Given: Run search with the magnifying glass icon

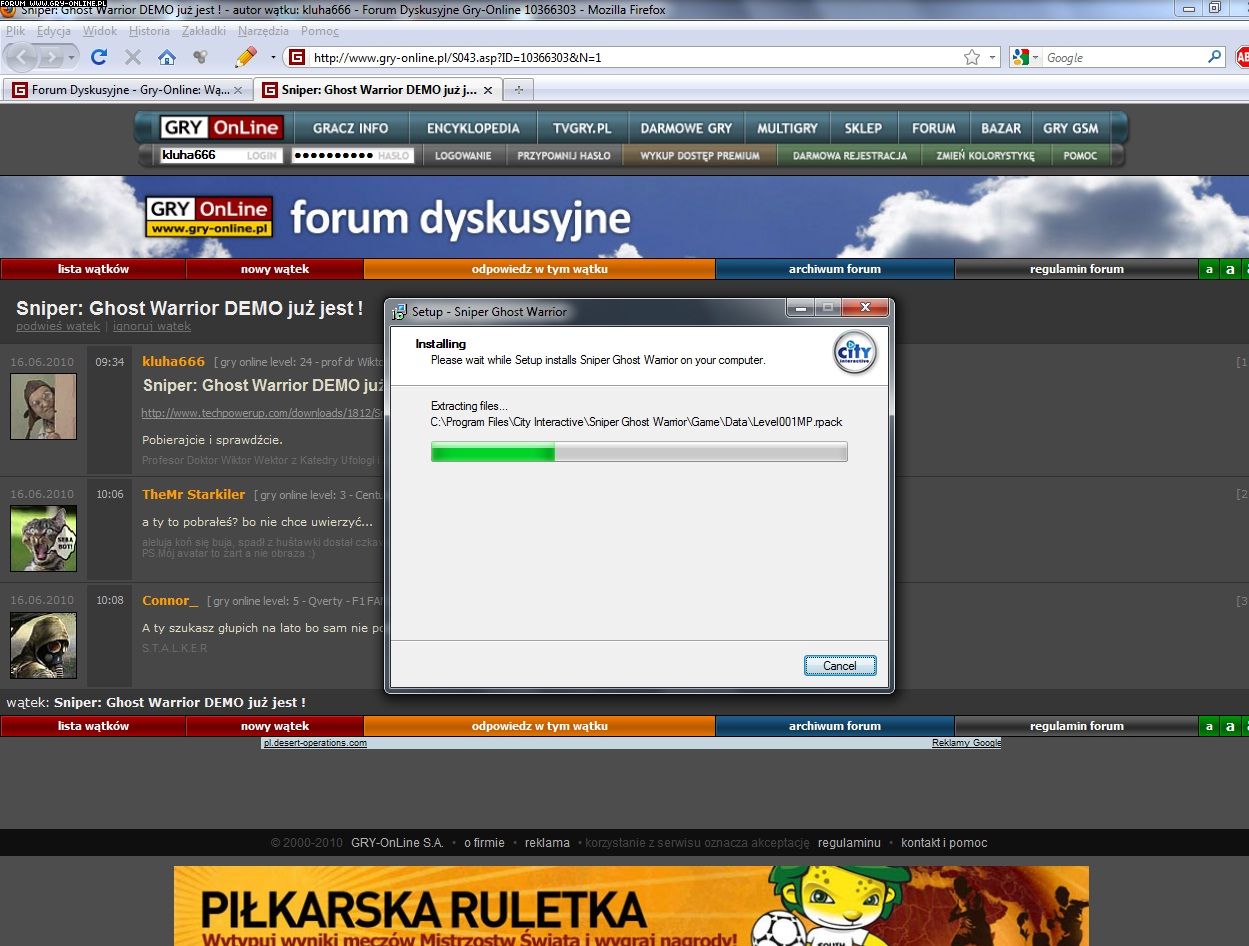Looking at the screenshot, I should click(1215, 57).
